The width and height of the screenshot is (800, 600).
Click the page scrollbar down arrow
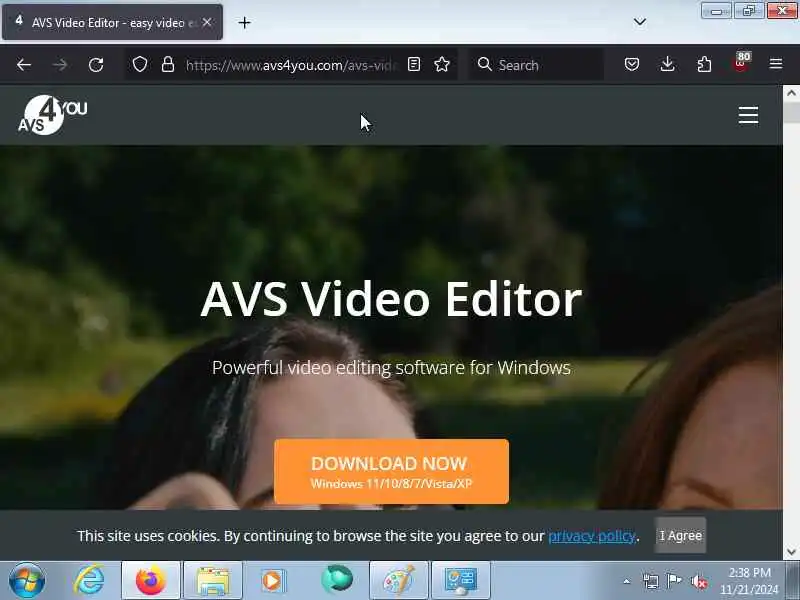pyautogui.click(x=791, y=552)
